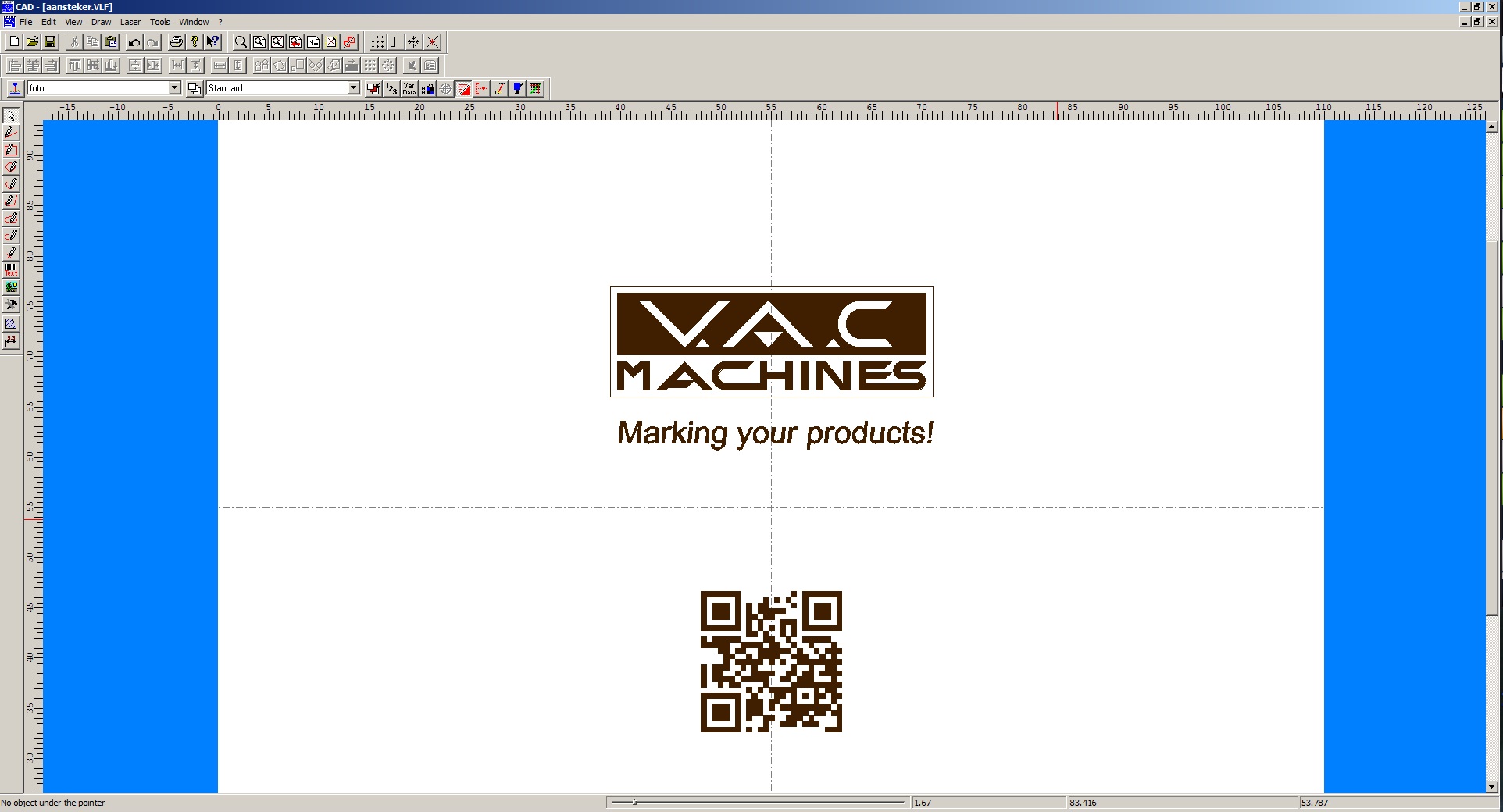Click zoom window magnifier icon beside plain magnifier

click(x=259, y=42)
